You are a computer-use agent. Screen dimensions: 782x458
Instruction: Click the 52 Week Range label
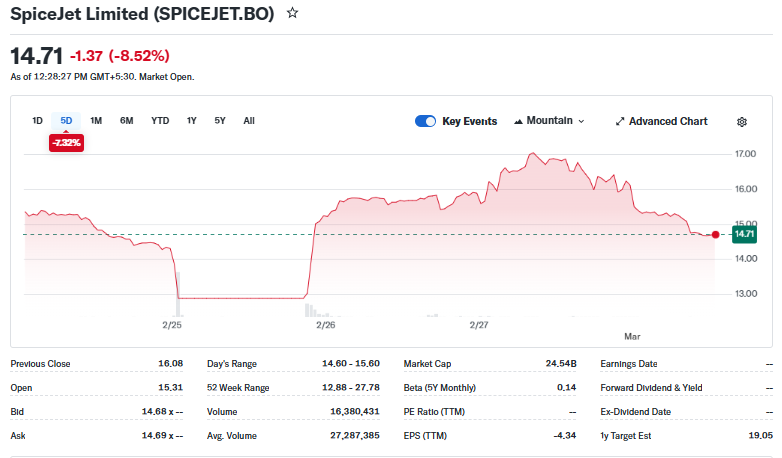point(238,388)
